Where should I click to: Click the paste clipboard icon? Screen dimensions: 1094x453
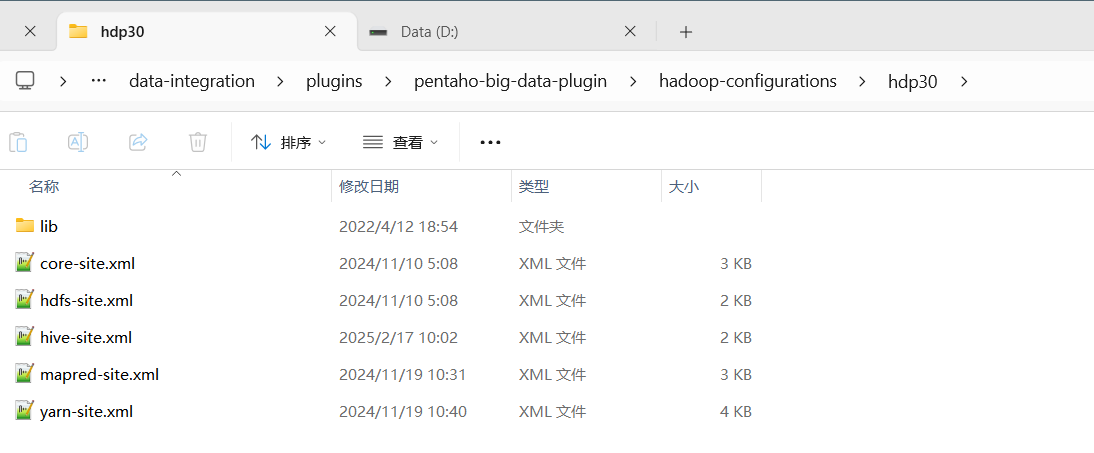18,142
